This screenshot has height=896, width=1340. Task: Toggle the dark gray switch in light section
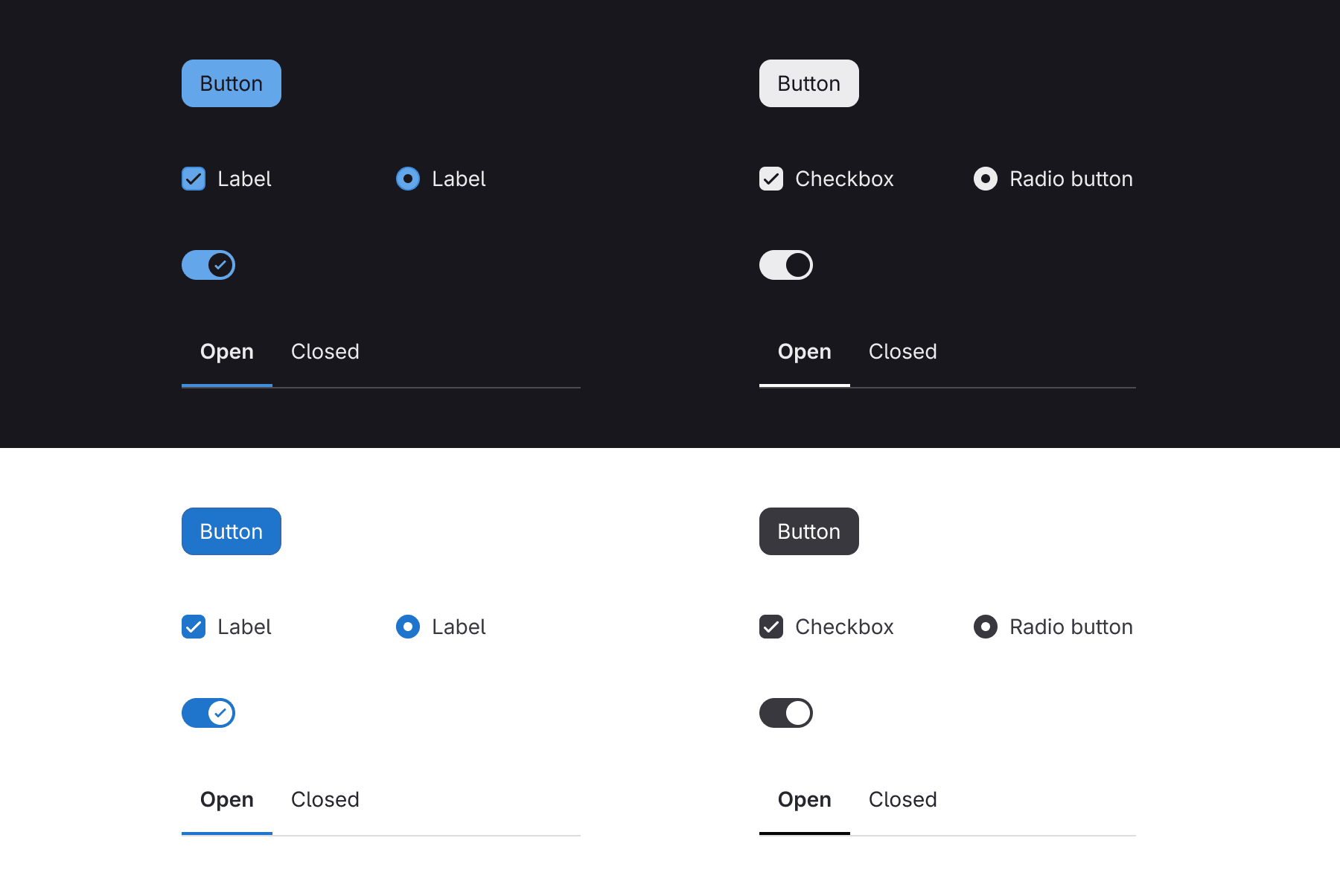point(786,713)
